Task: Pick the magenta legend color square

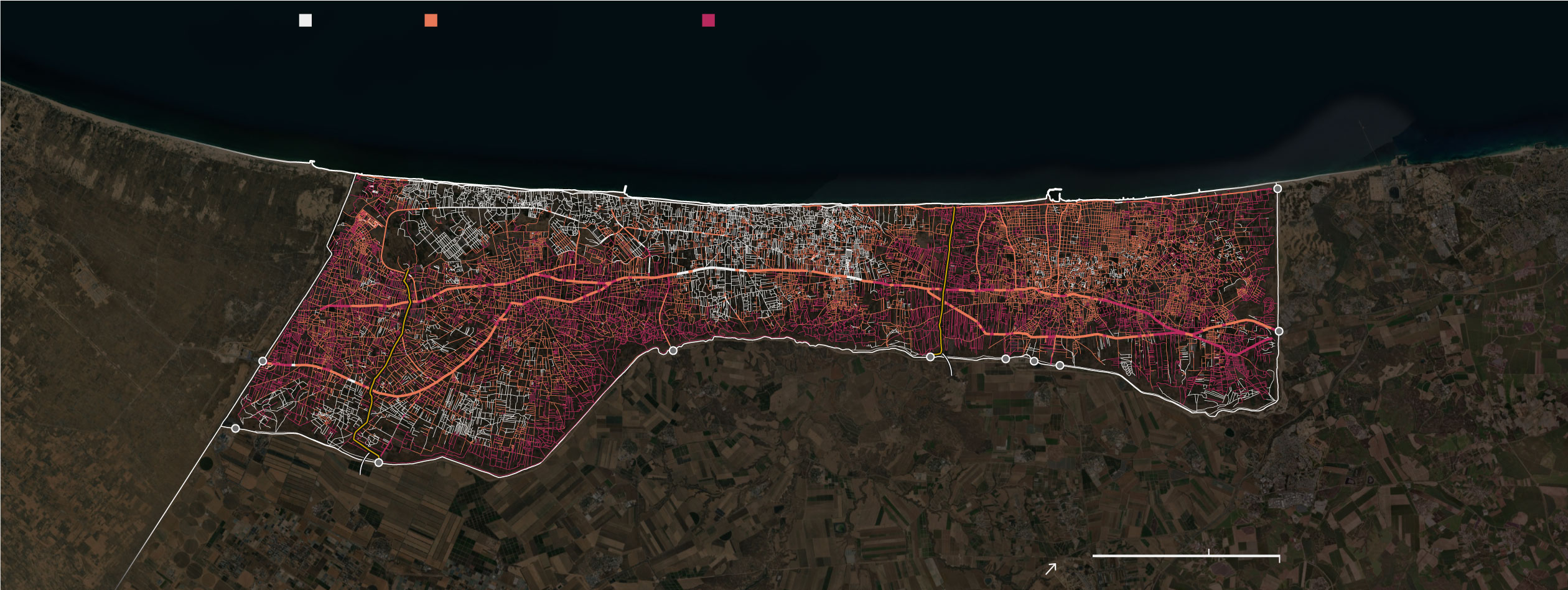Action: point(708,21)
